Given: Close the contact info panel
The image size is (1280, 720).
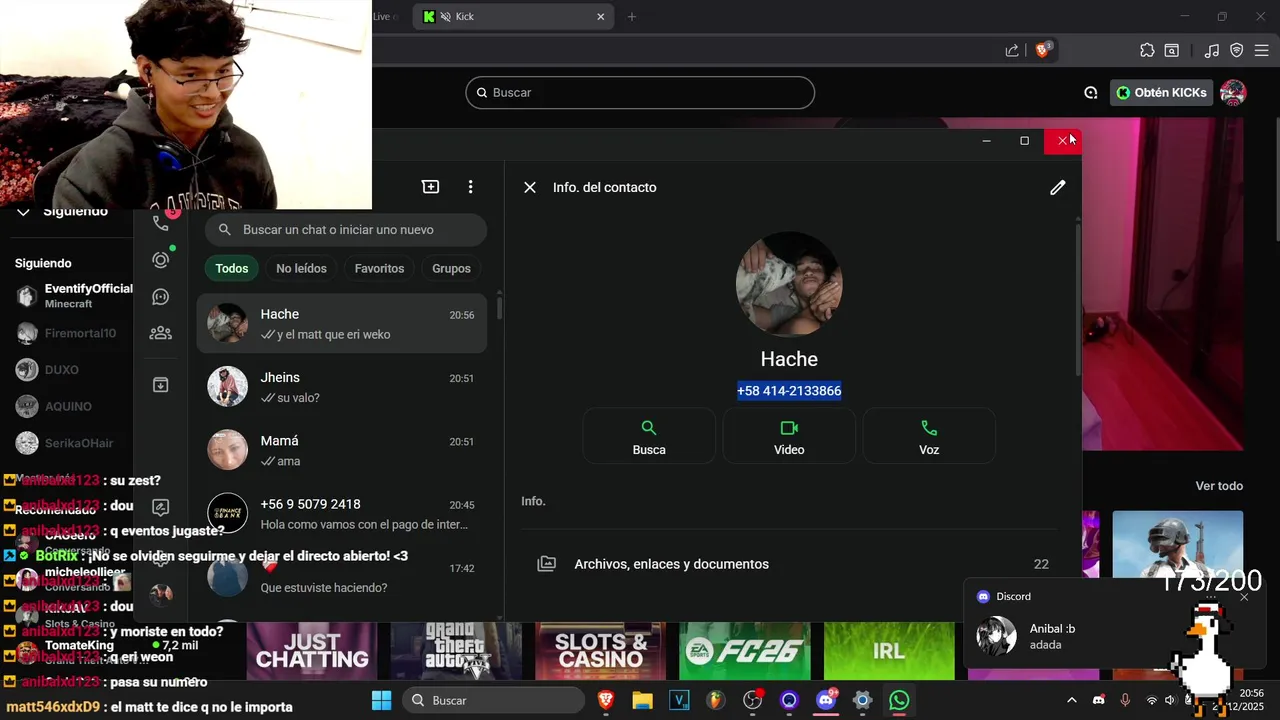Looking at the screenshot, I should (530, 187).
